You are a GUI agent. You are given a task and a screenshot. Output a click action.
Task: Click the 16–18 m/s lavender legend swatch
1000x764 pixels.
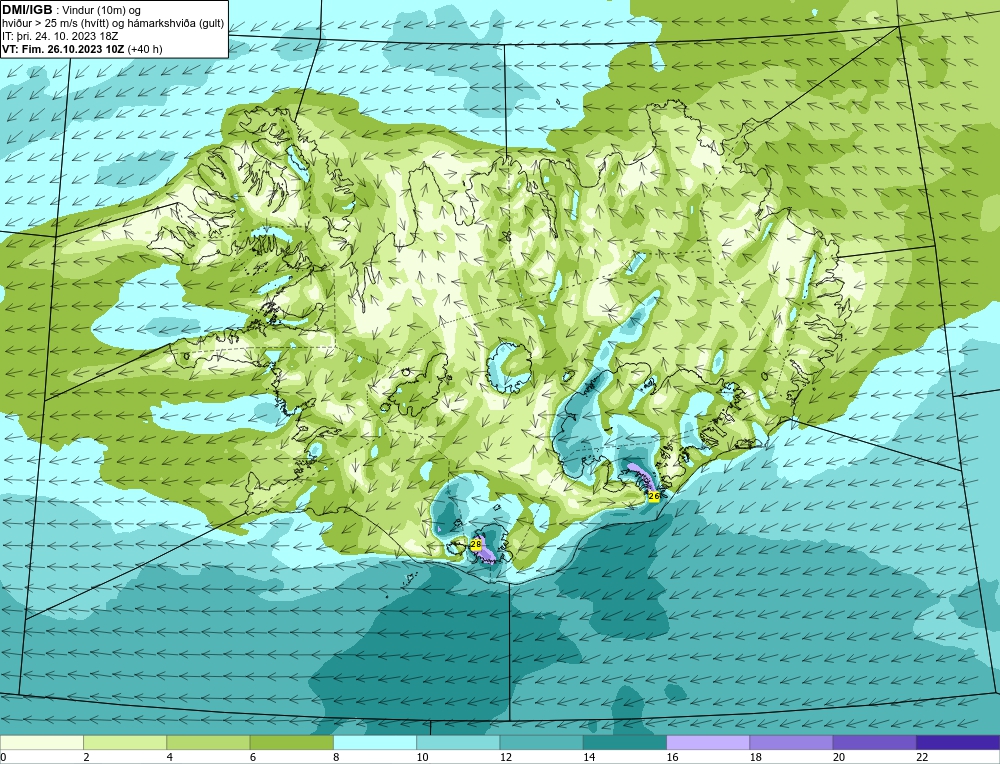pos(708,743)
